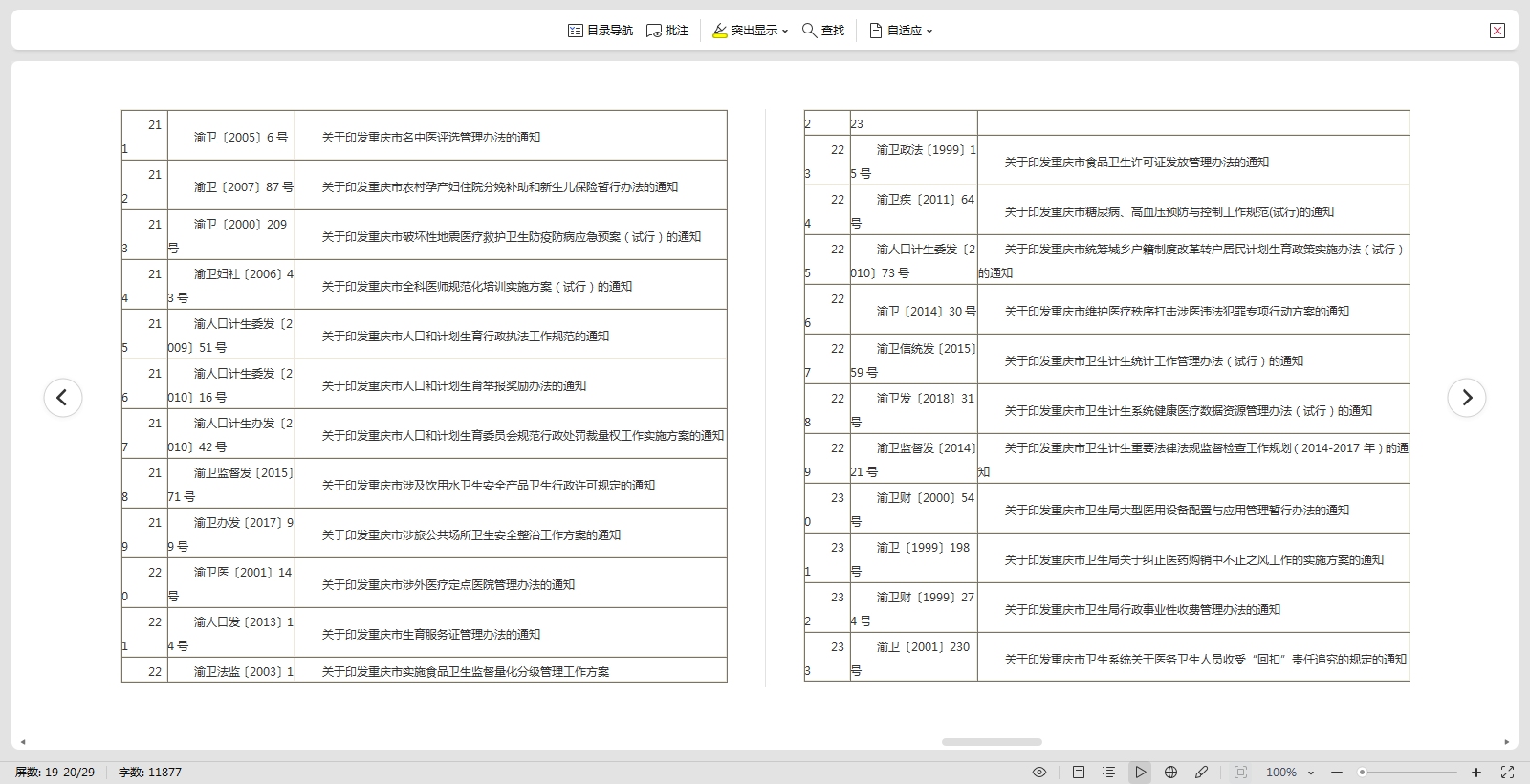
Task: Click the 农村孕产妇住院分娩补助 notice title
Action: pos(500,187)
